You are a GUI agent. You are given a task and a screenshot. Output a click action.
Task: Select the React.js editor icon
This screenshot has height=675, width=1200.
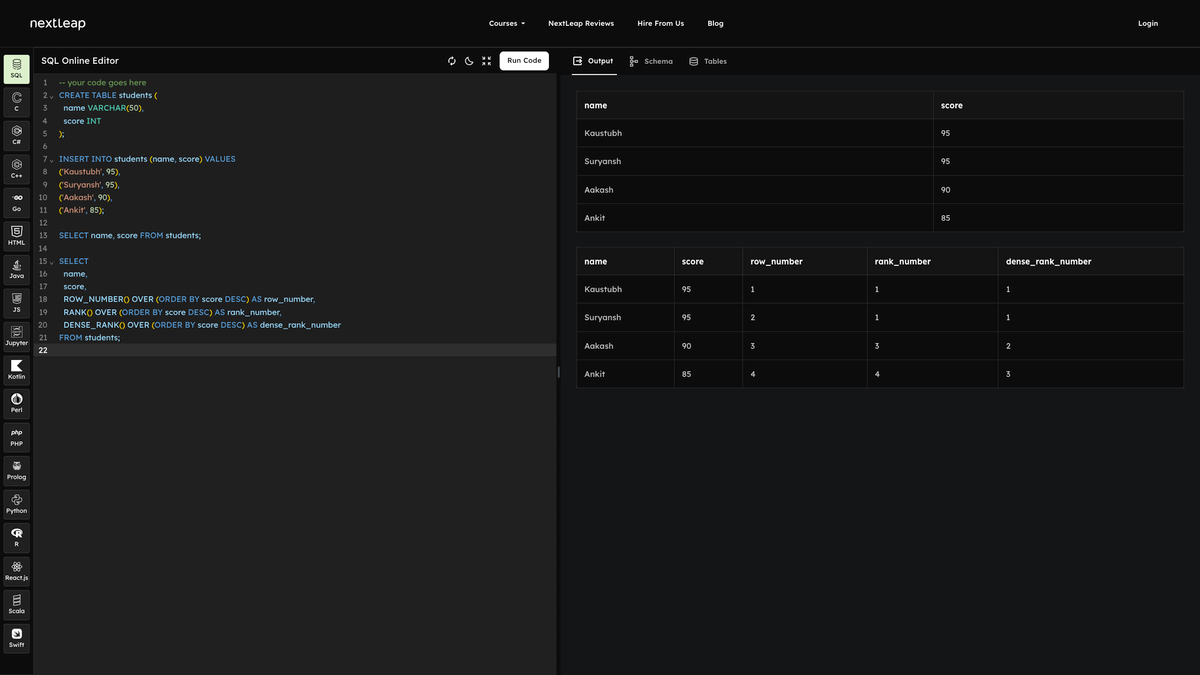point(17,571)
